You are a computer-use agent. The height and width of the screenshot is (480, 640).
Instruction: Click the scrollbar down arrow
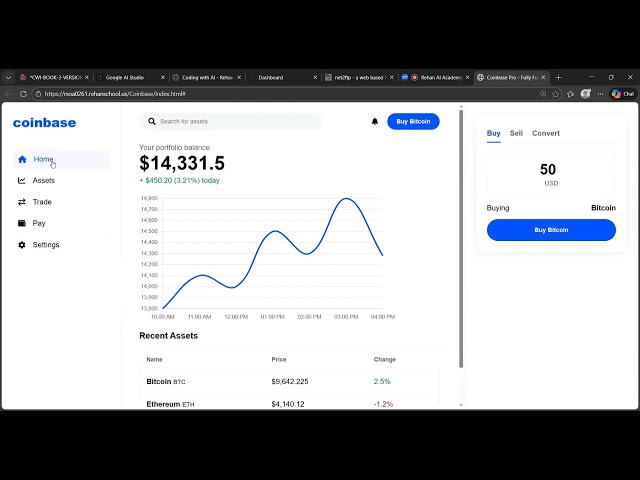tap(461, 405)
